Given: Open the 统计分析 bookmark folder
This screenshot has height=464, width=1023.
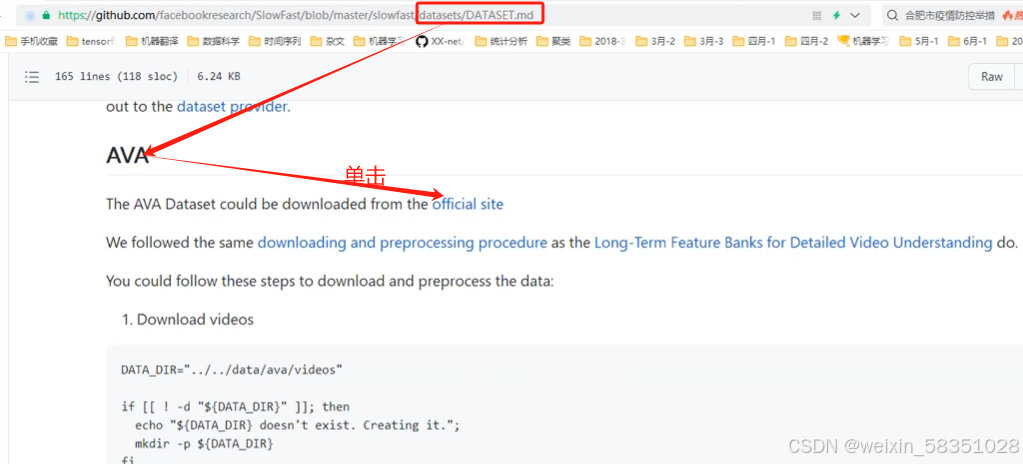Looking at the screenshot, I should pyautogui.click(x=501, y=41).
